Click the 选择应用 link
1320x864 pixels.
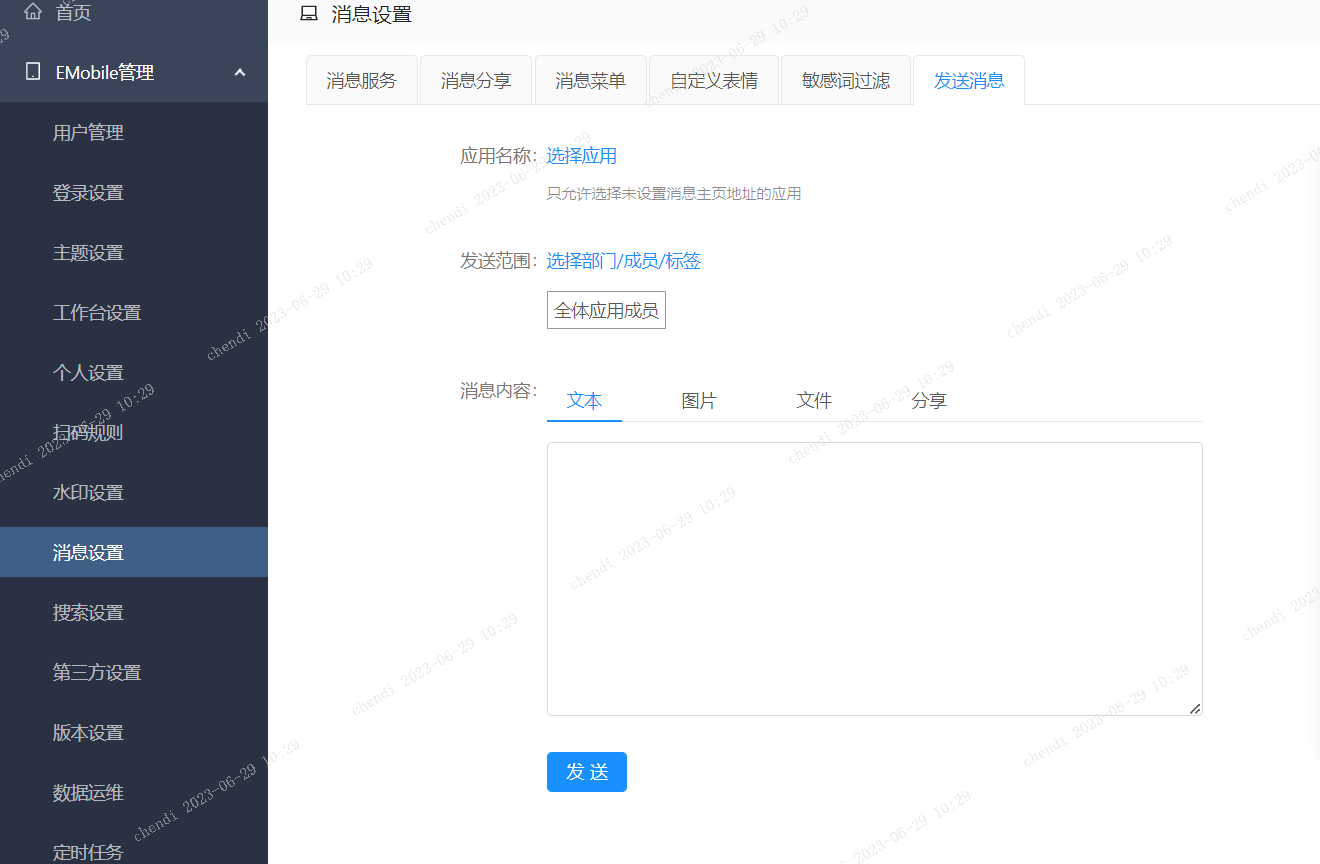pyautogui.click(x=581, y=156)
